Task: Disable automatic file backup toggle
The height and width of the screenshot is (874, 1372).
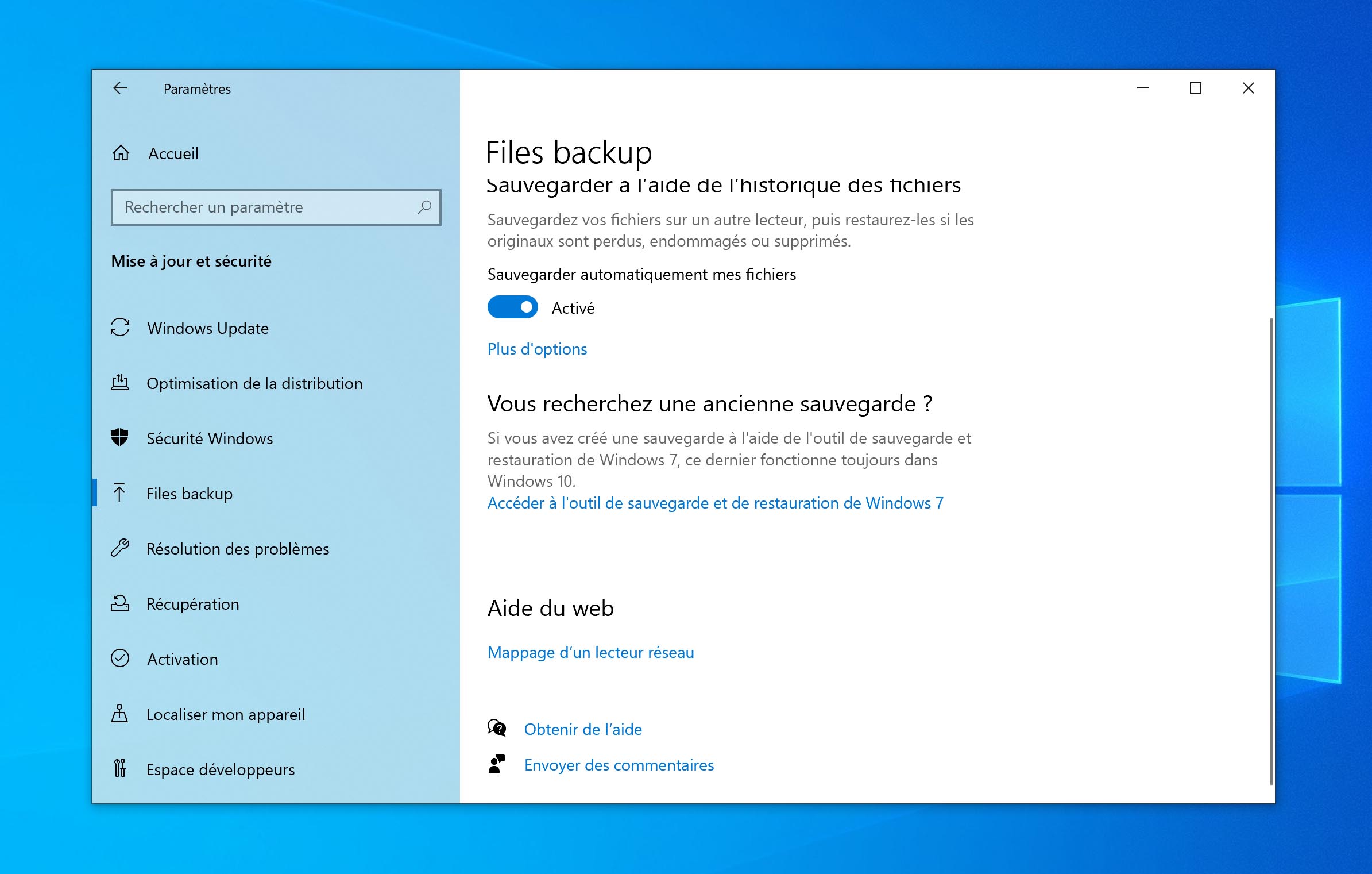Action: tap(513, 307)
